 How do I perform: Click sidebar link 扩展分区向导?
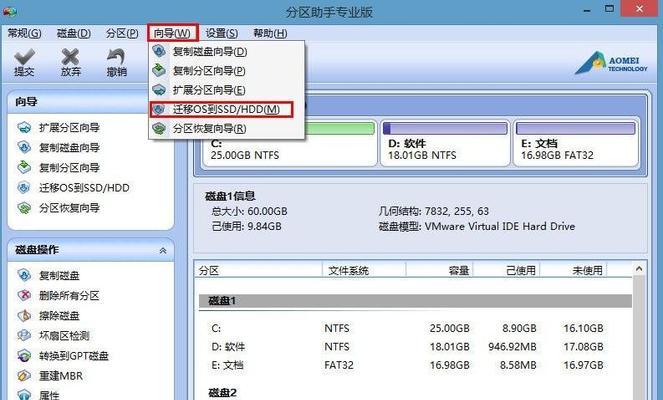69,127
